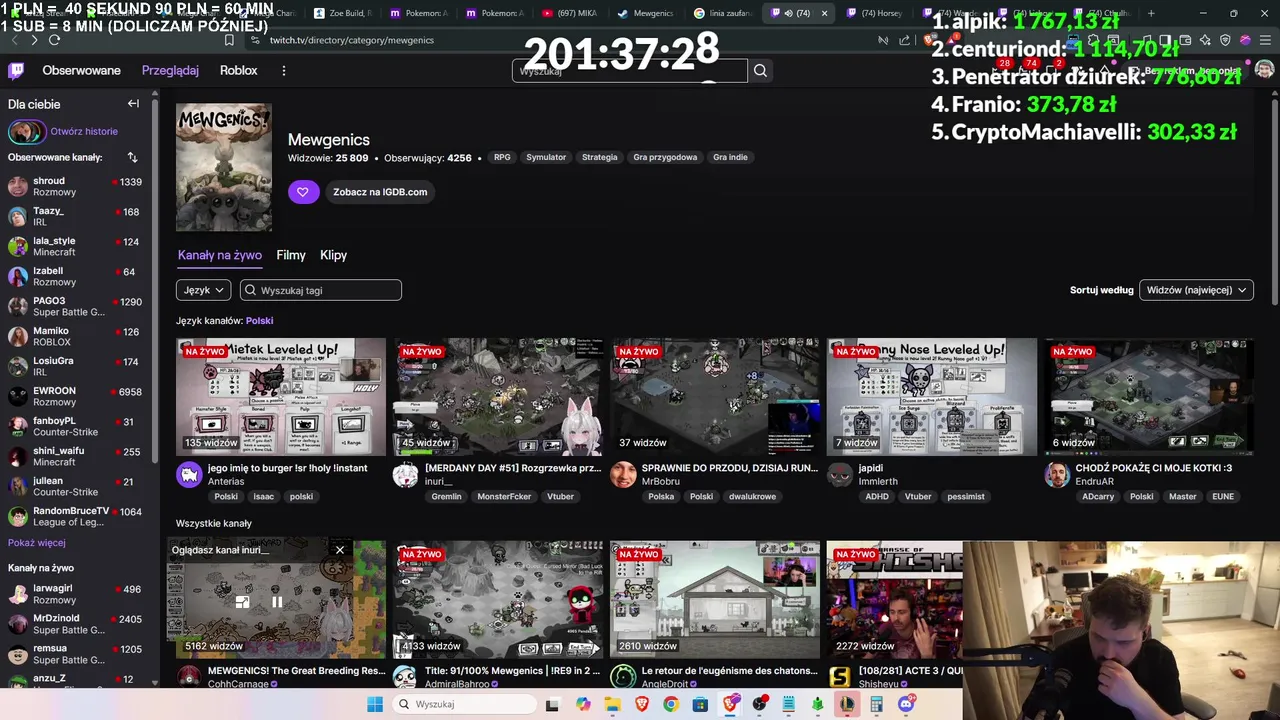Open MrDzinold channel in sidebar
1280x720 pixels.
[75, 624]
